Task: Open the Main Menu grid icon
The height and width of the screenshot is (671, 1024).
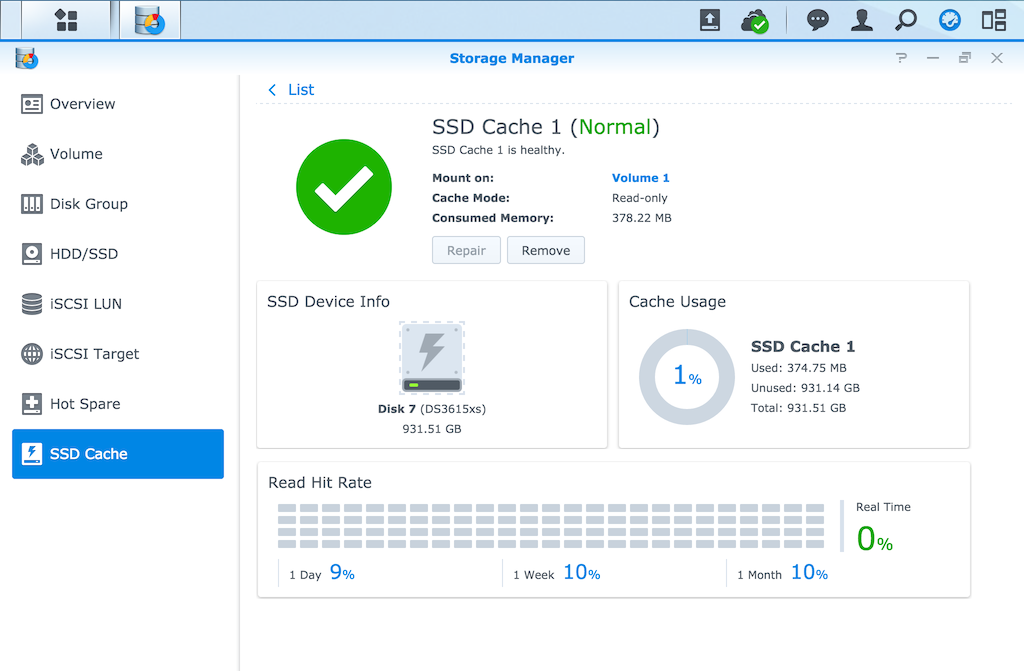Action: [x=66, y=20]
